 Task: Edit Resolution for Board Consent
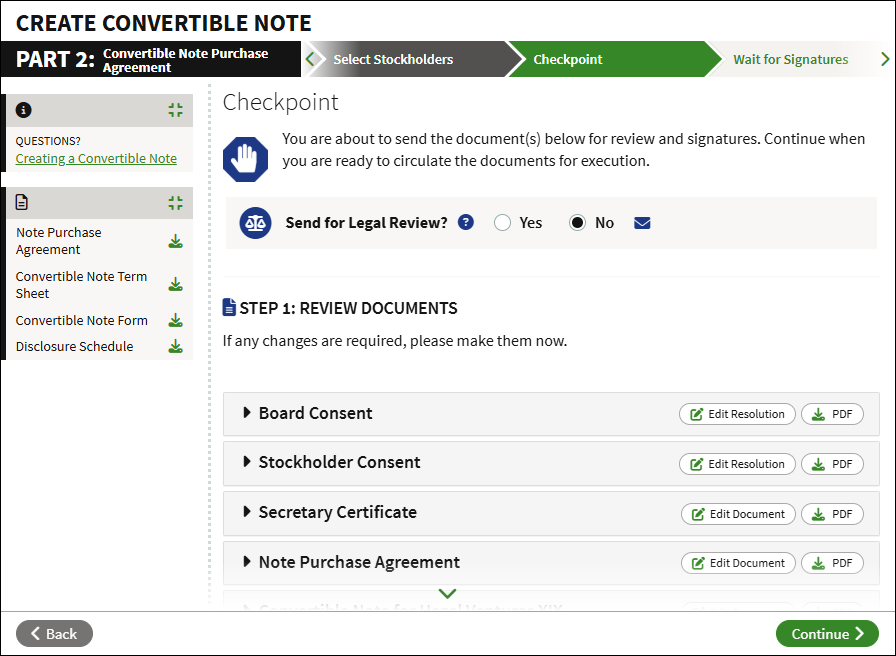[737, 414]
